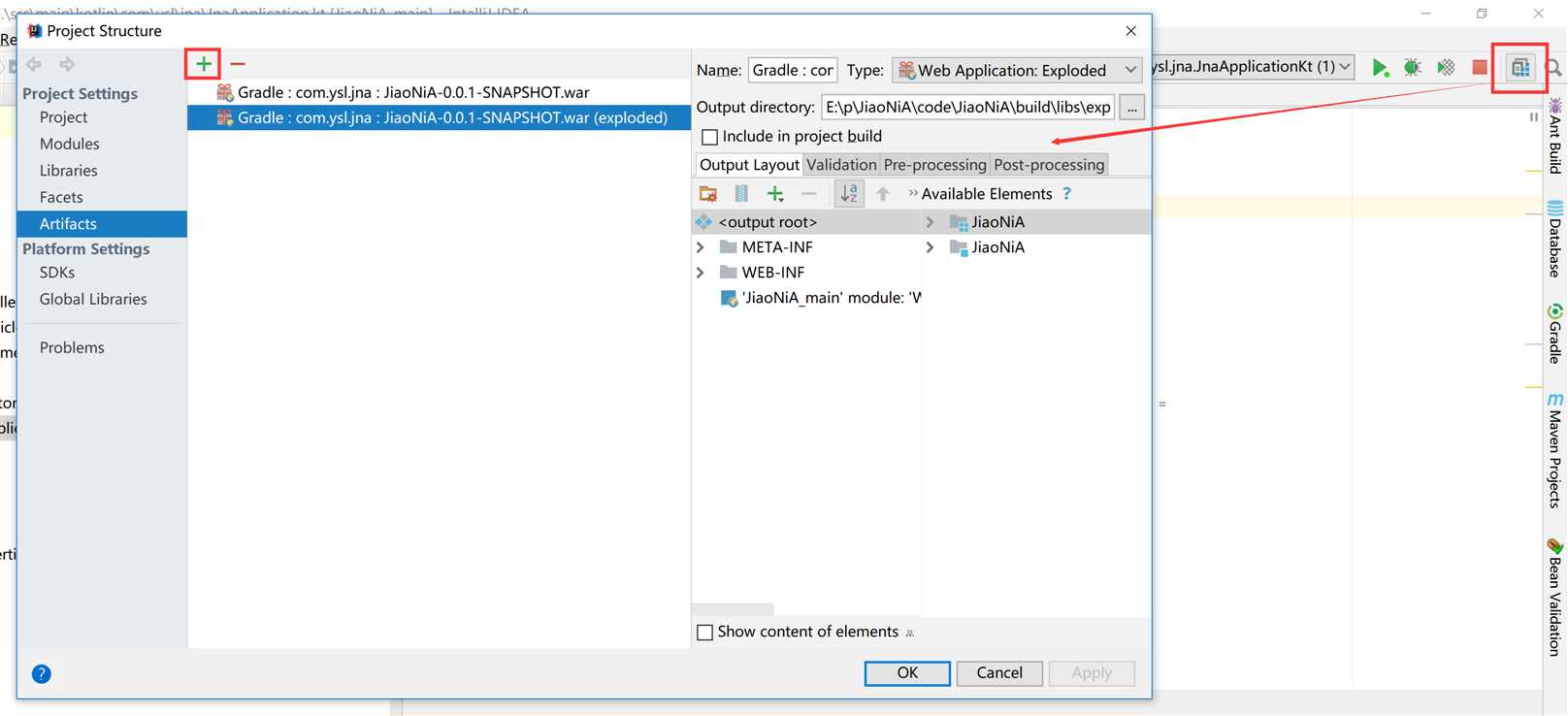Add a copy of an element with the layout plus
Screen dimensions: 1568x716
[775, 194]
